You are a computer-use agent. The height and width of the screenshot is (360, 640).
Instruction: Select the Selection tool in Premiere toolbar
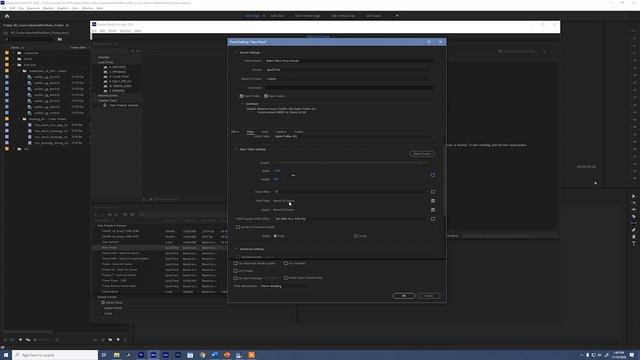pos(633,196)
